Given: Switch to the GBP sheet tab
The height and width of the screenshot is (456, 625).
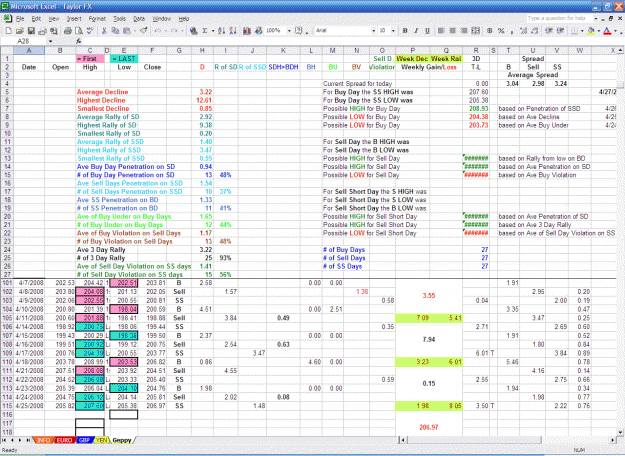Looking at the screenshot, I should click(84, 440).
